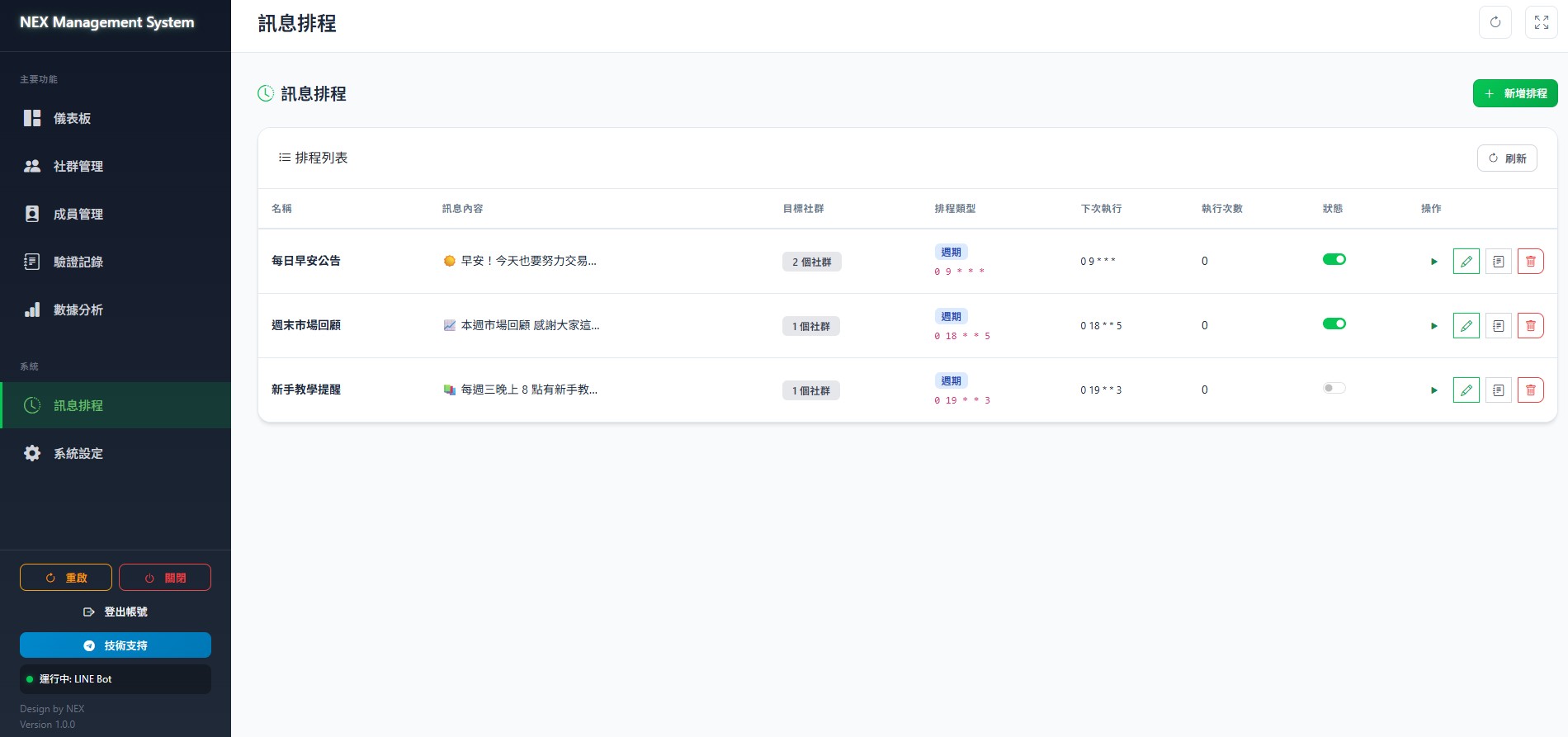This screenshot has width=1568, height=737.
Task: Click the 排程列表 list heading
Action: click(314, 158)
